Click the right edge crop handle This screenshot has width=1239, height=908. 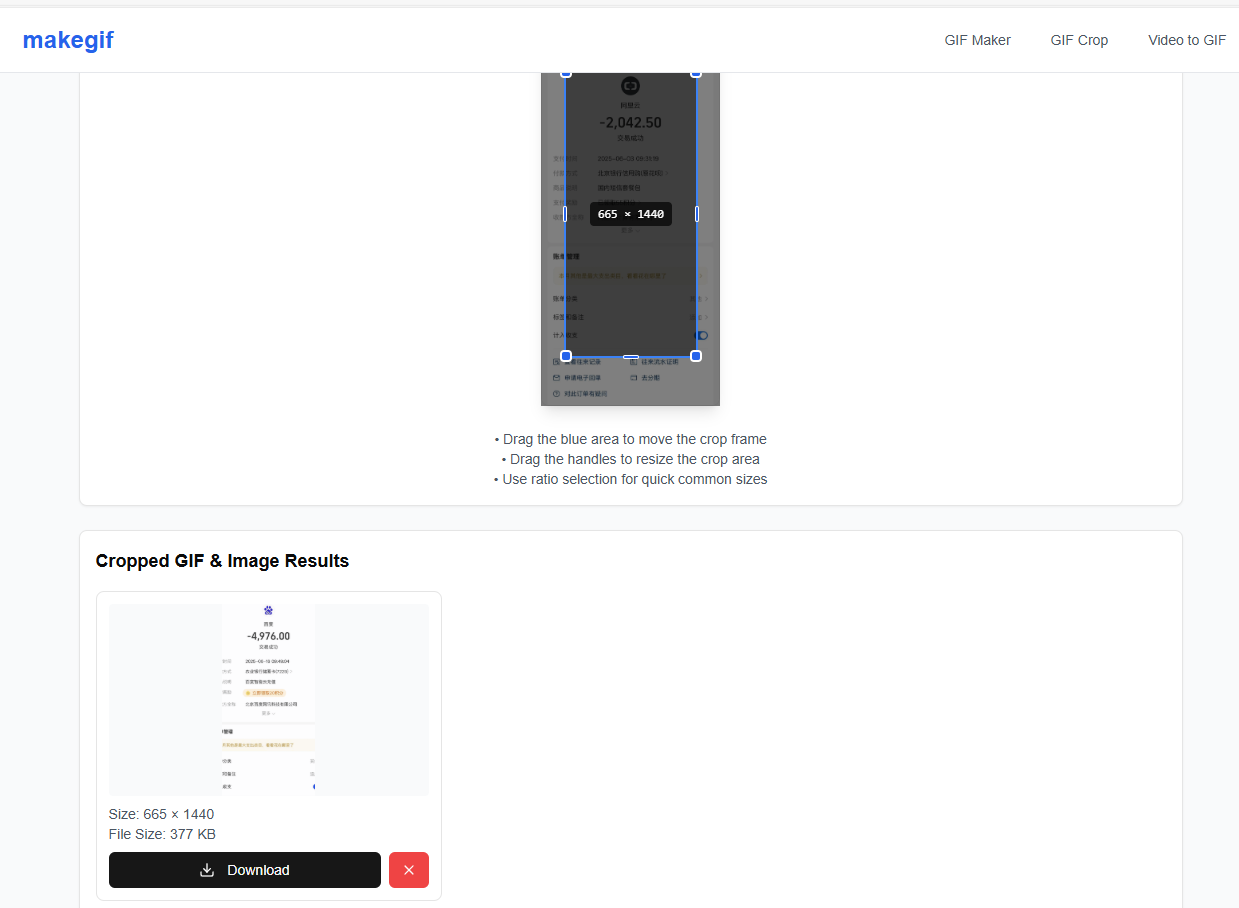click(697, 214)
